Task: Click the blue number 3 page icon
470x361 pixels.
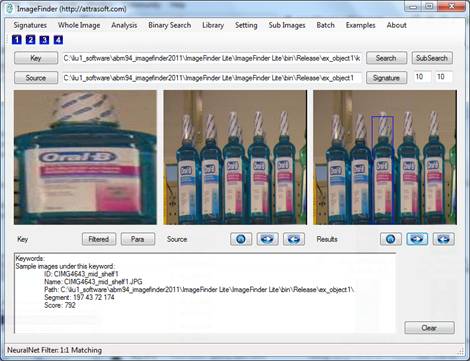Action: click(x=44, y=40)
